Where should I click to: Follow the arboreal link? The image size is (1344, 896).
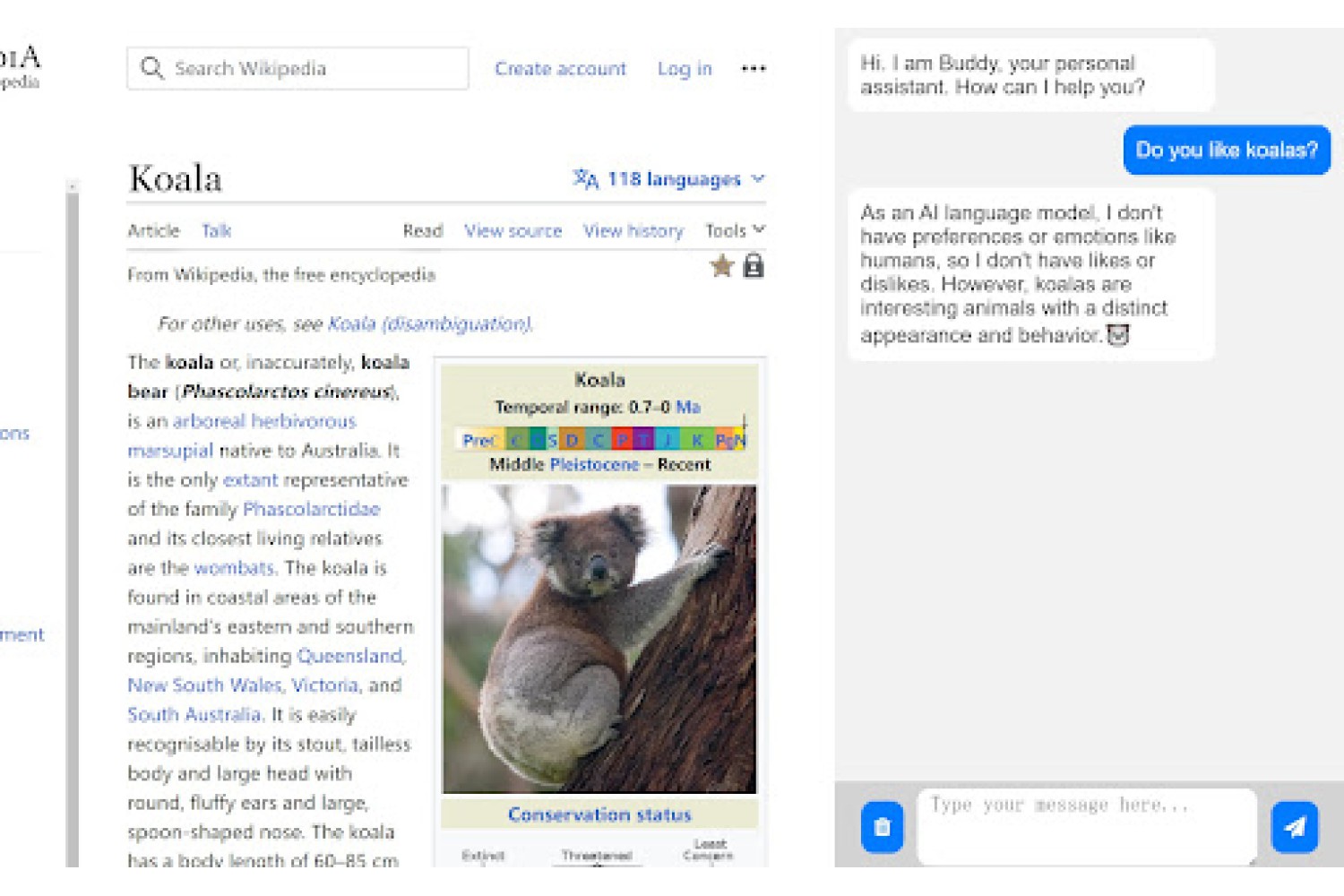(209, 420)
